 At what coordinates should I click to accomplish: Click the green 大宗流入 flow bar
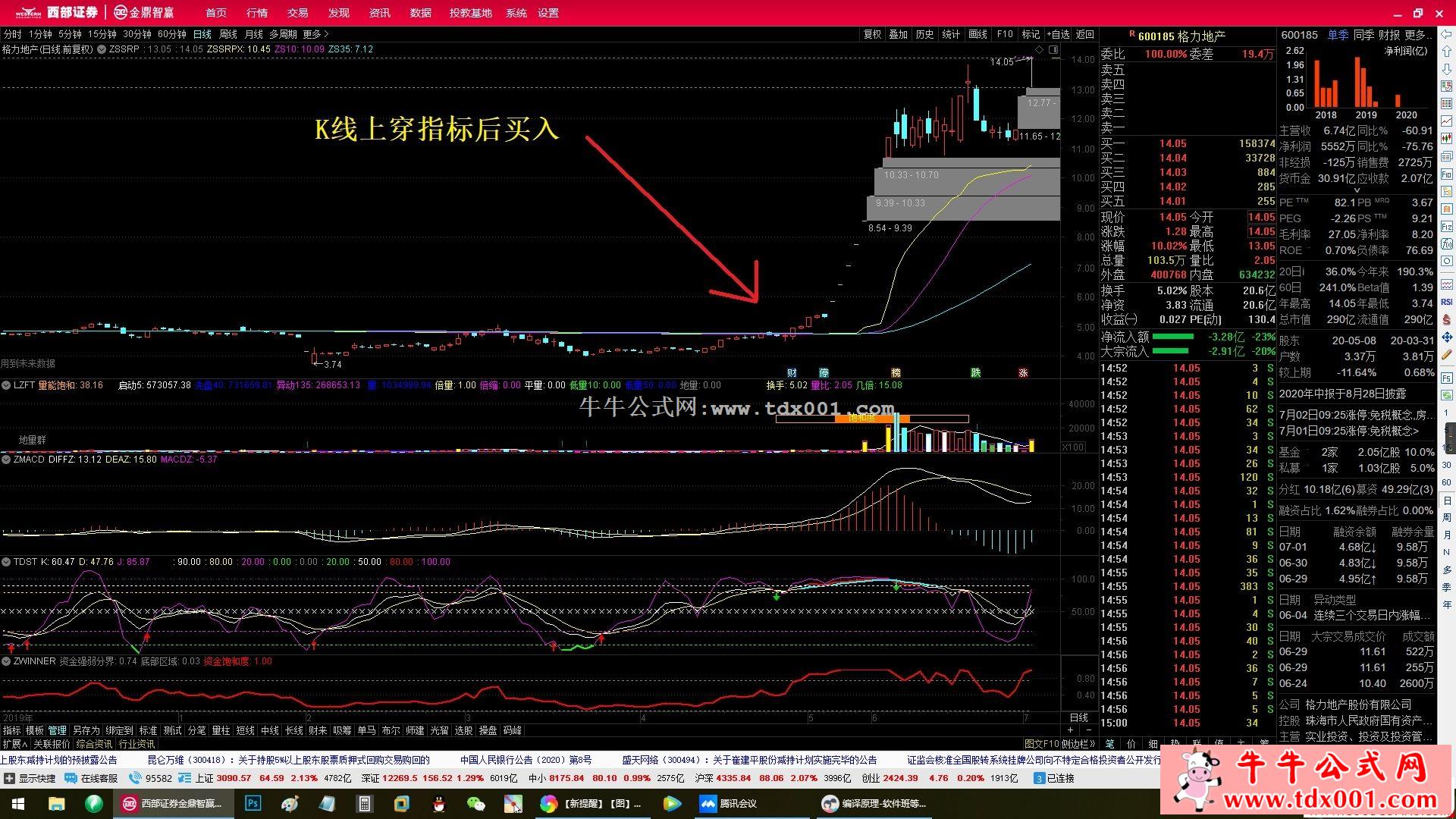pyautogui.click(x=1170, y=351)
